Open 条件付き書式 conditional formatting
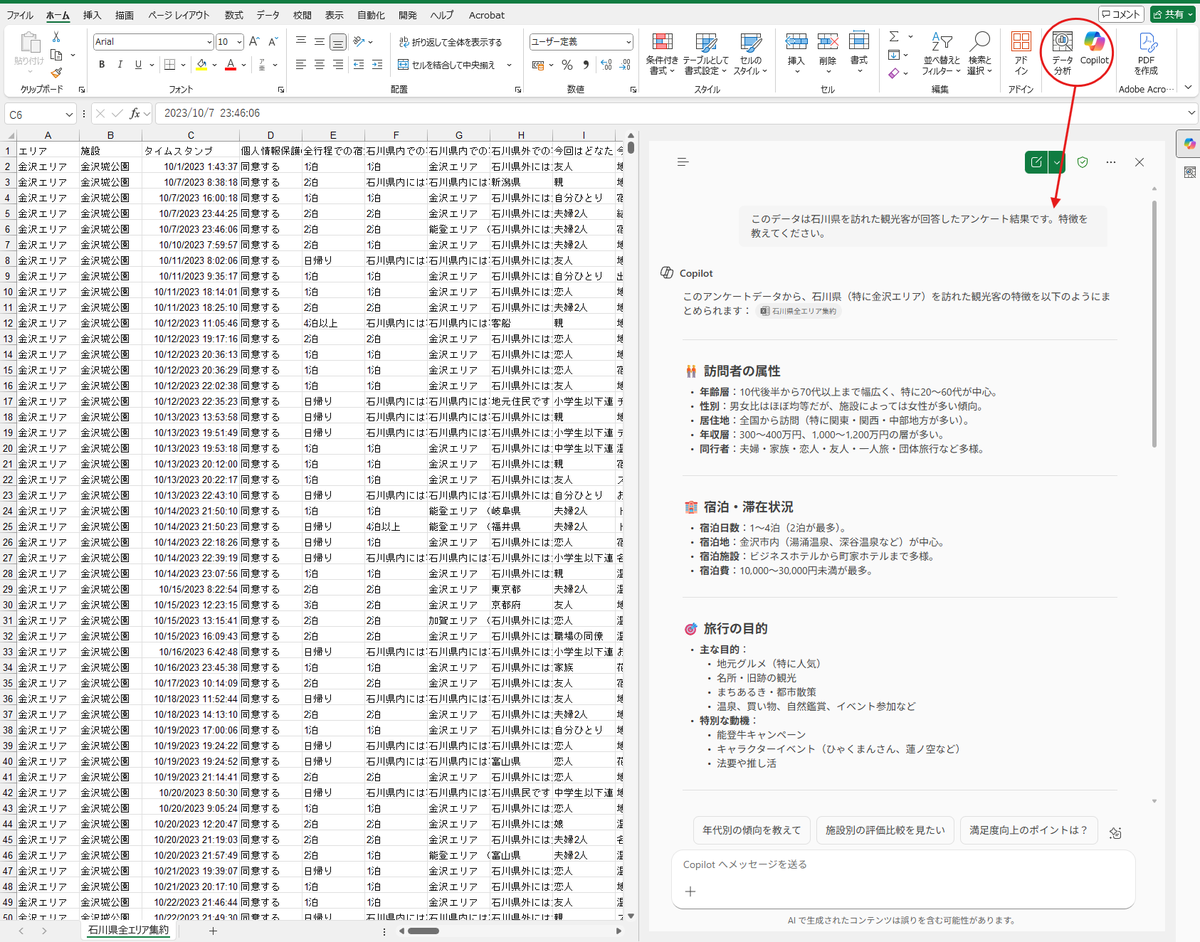The width and height of the screenshot is (1200, 942). 662,55
